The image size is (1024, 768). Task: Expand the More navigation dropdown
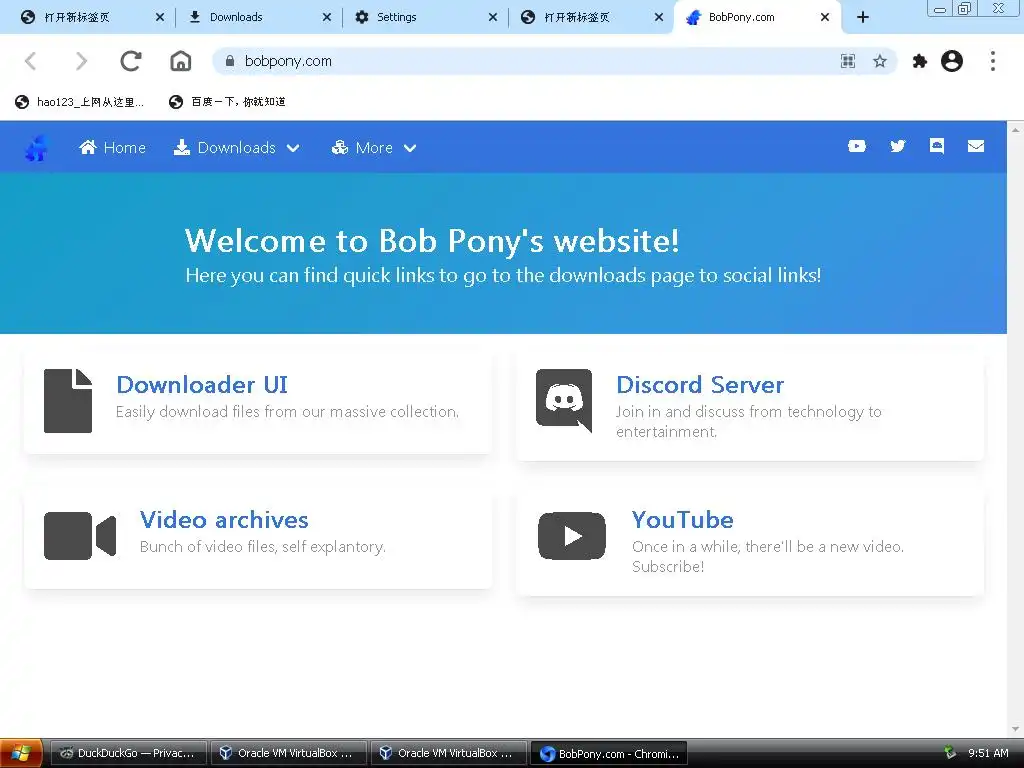tap(374, 148)
